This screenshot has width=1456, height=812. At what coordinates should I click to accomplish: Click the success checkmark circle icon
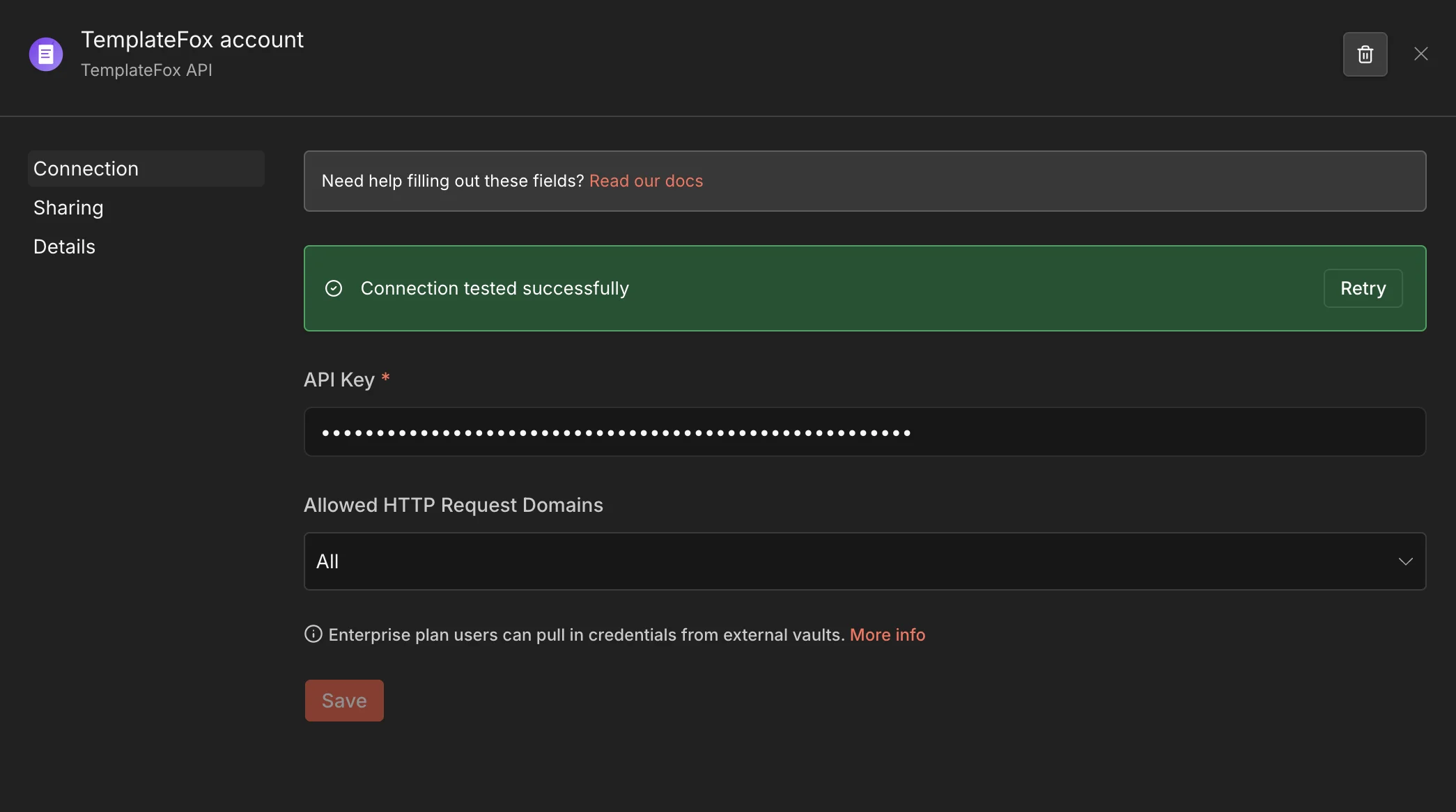click(334, 288)
